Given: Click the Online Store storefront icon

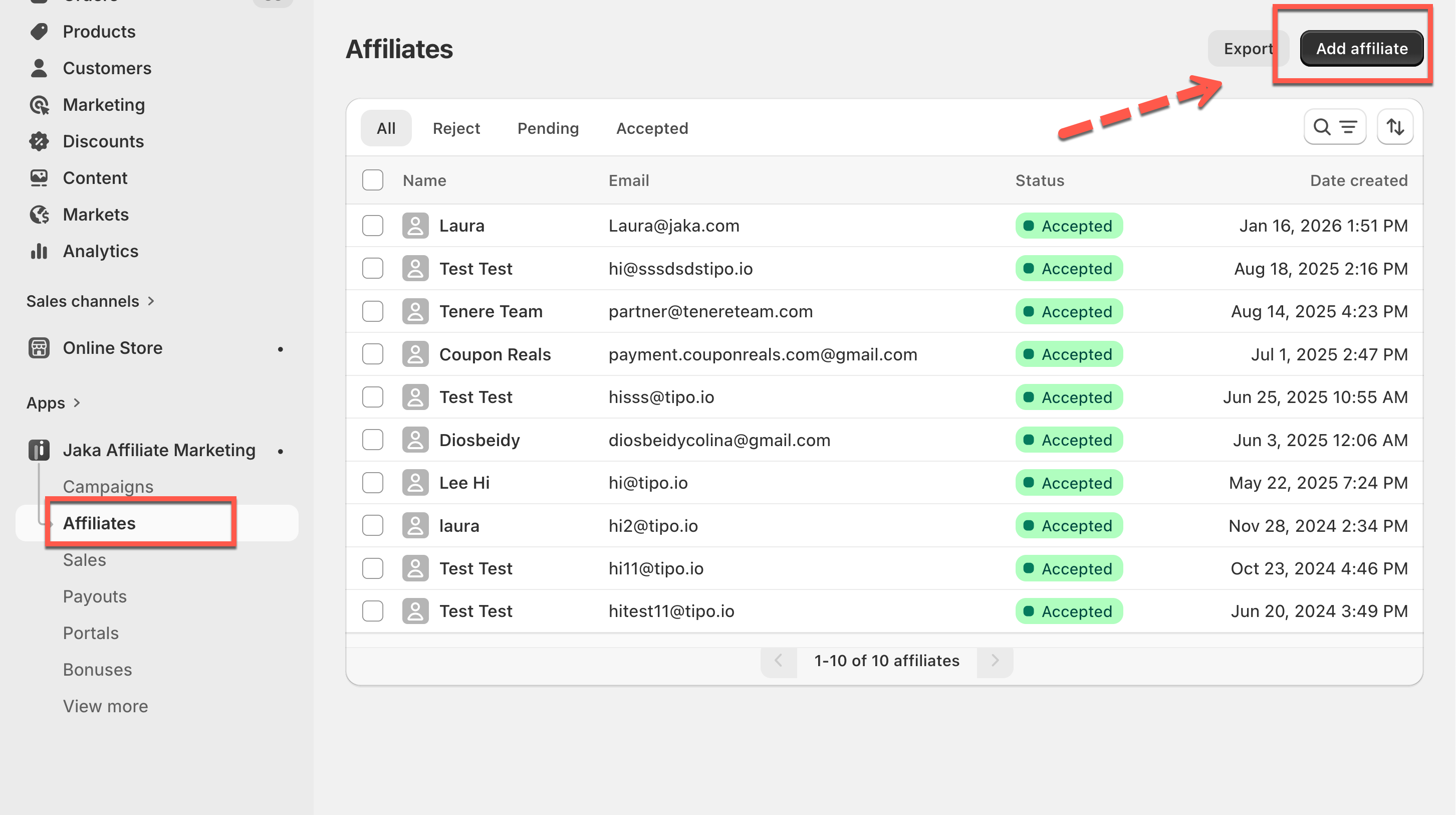Looking at the screenshot, I should 39,348.
